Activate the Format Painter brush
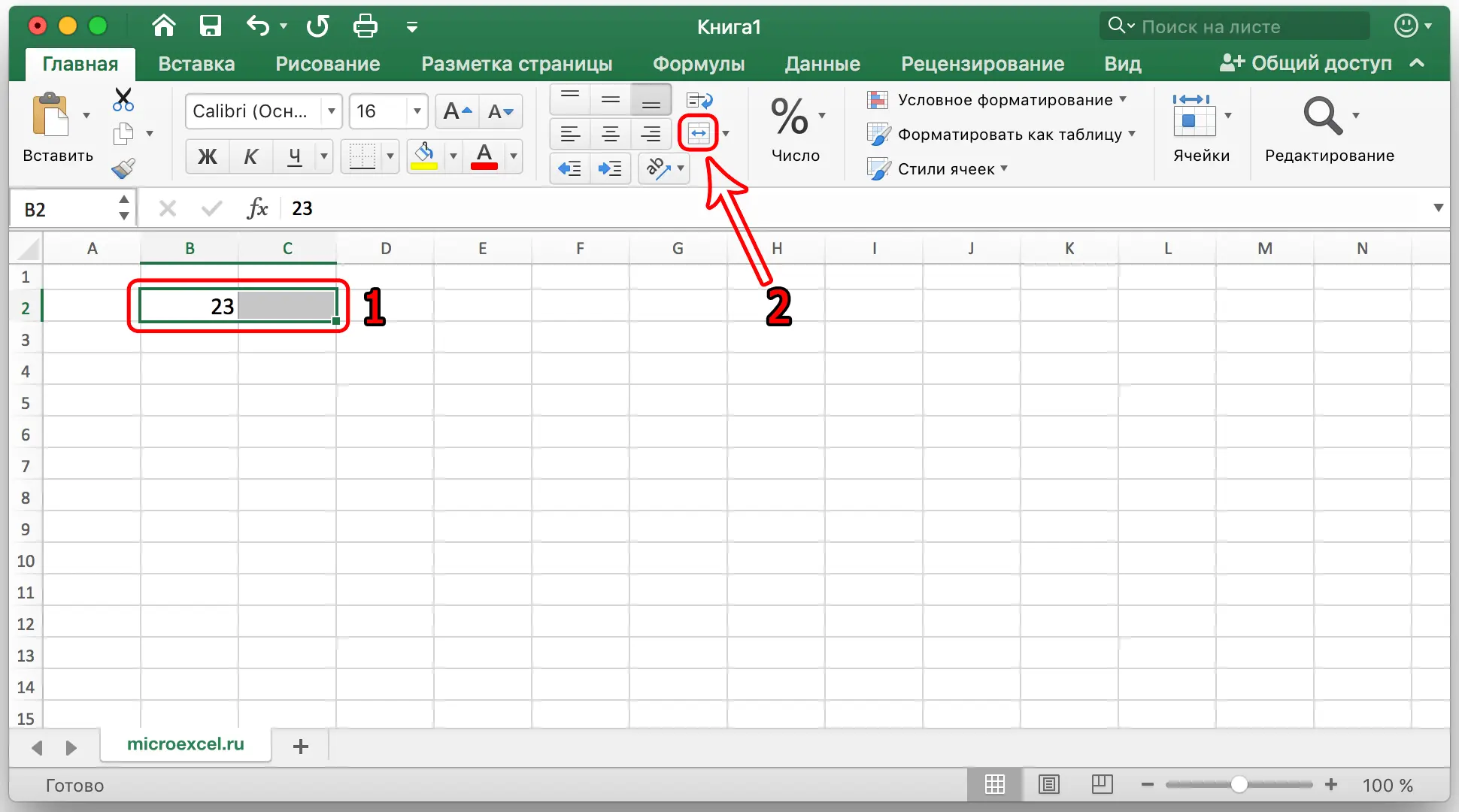 click(x=123, y=168)
